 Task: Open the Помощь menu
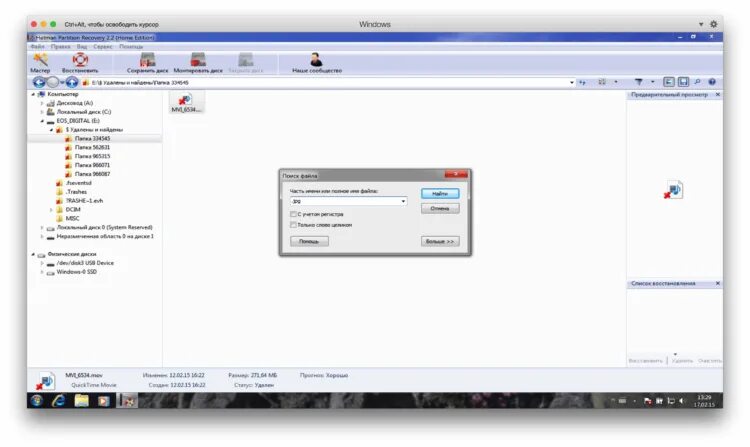(131, 46)
